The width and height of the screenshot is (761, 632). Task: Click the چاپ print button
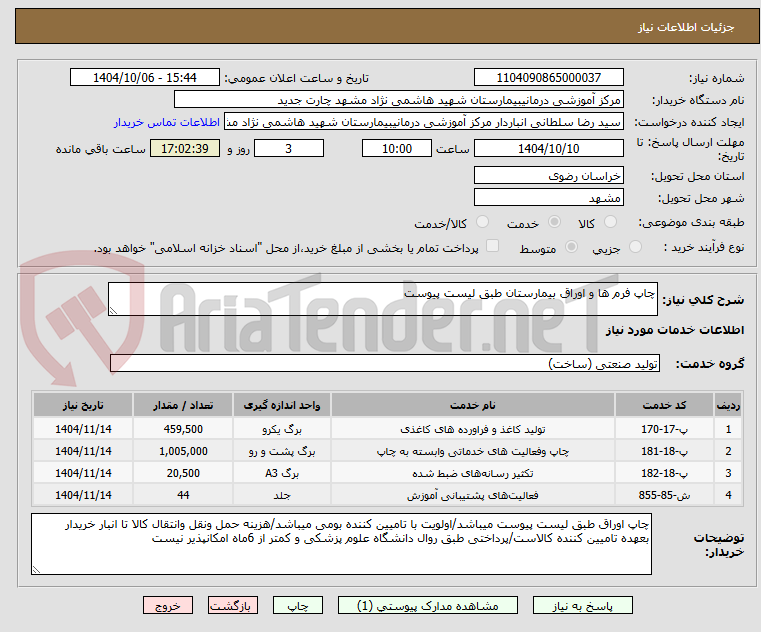[298, 605]
